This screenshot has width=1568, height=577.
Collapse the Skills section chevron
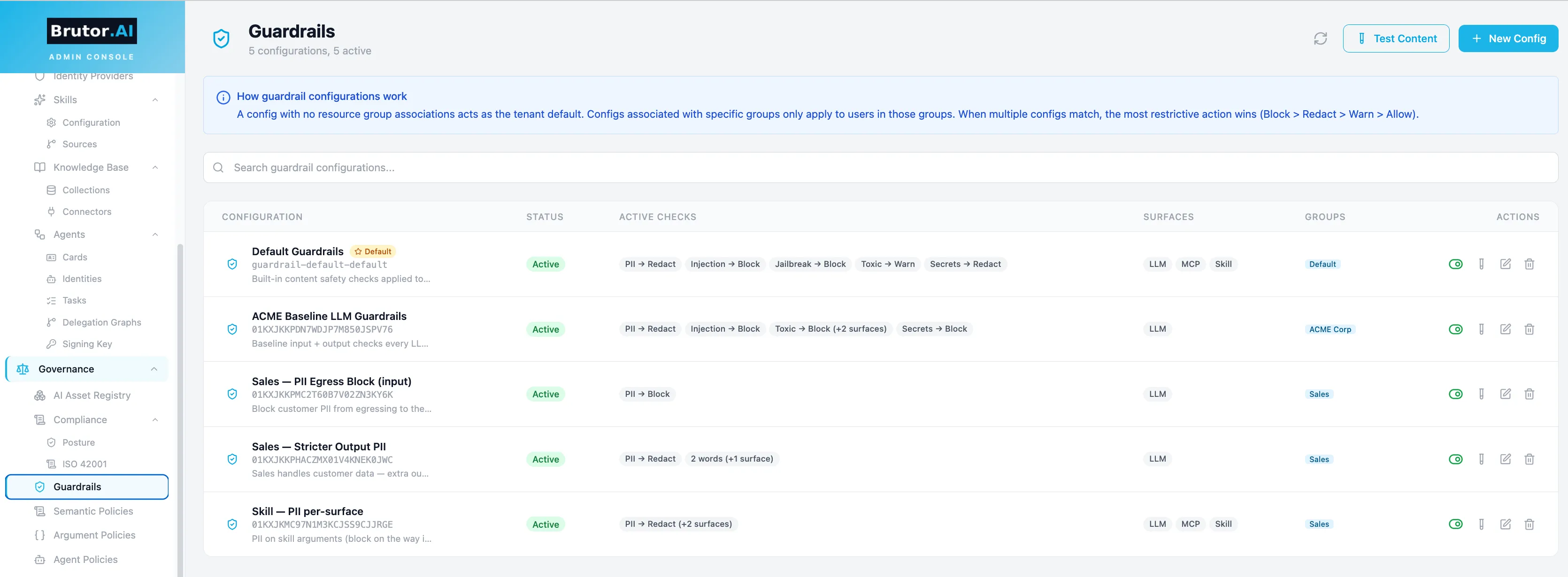[x=155, y=100]
